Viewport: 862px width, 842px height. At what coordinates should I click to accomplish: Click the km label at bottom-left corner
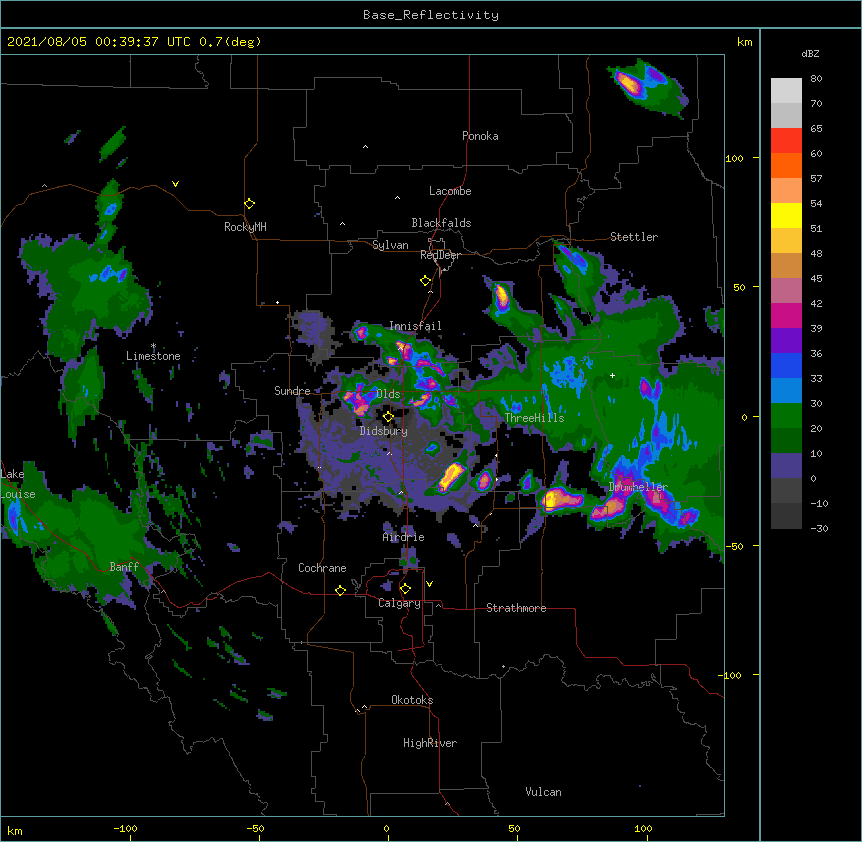pyautogui.click(x=15, y=831)
